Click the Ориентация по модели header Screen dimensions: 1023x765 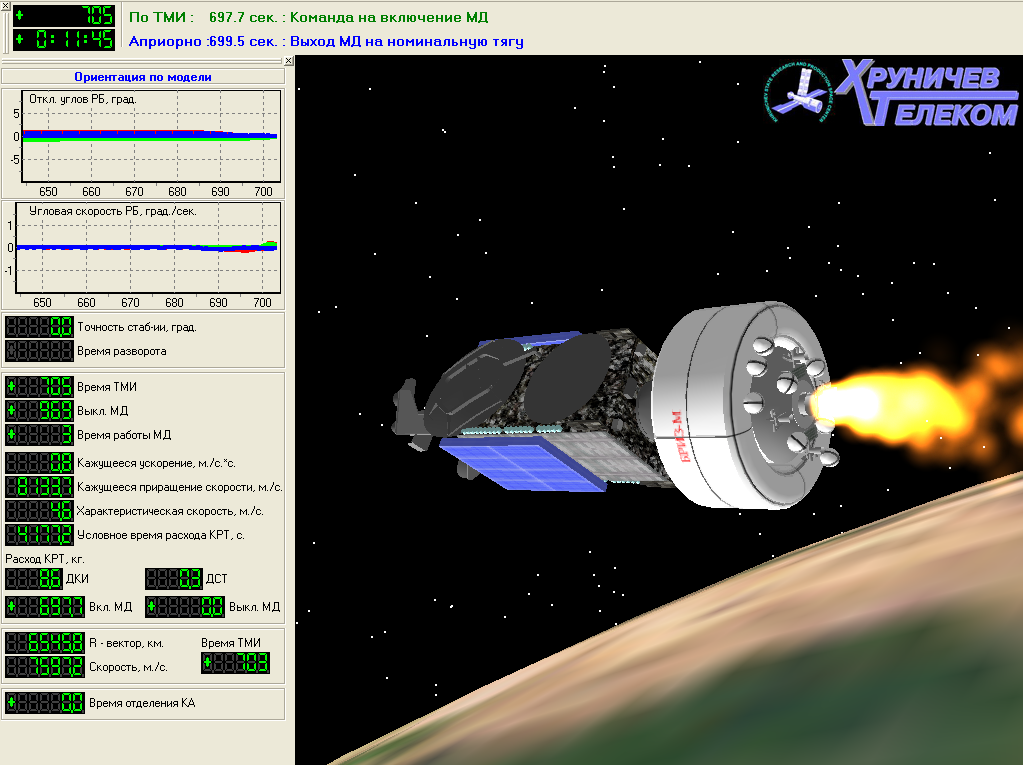tap(143, 77)
